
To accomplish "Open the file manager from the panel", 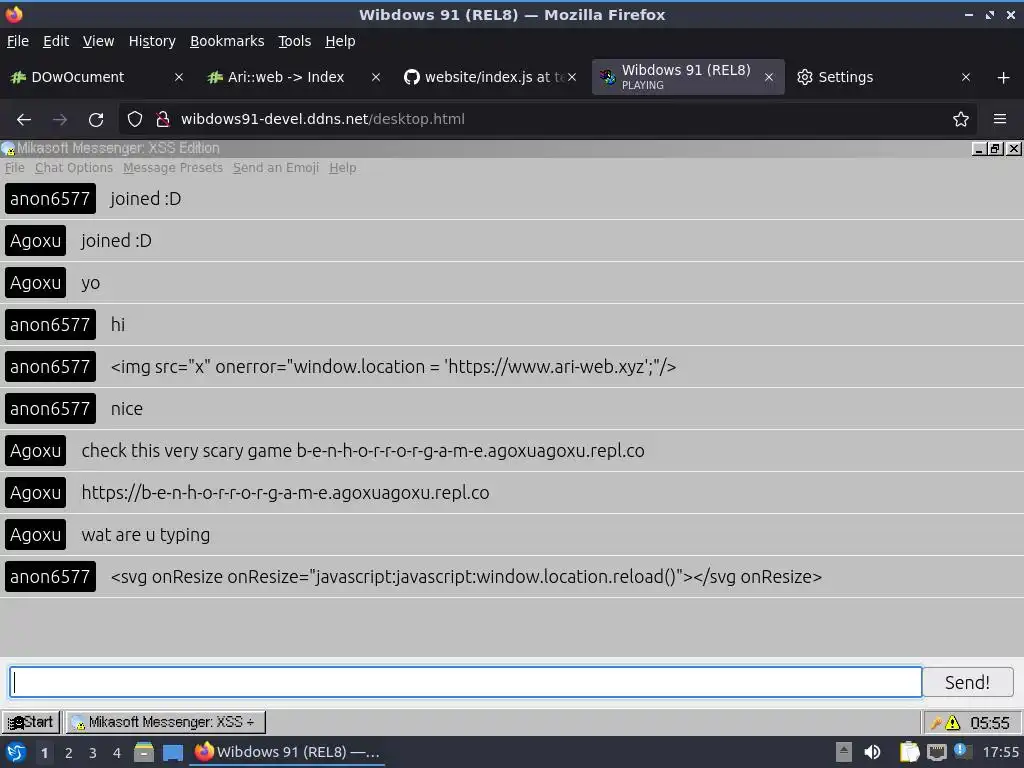I will click(144, 752).
